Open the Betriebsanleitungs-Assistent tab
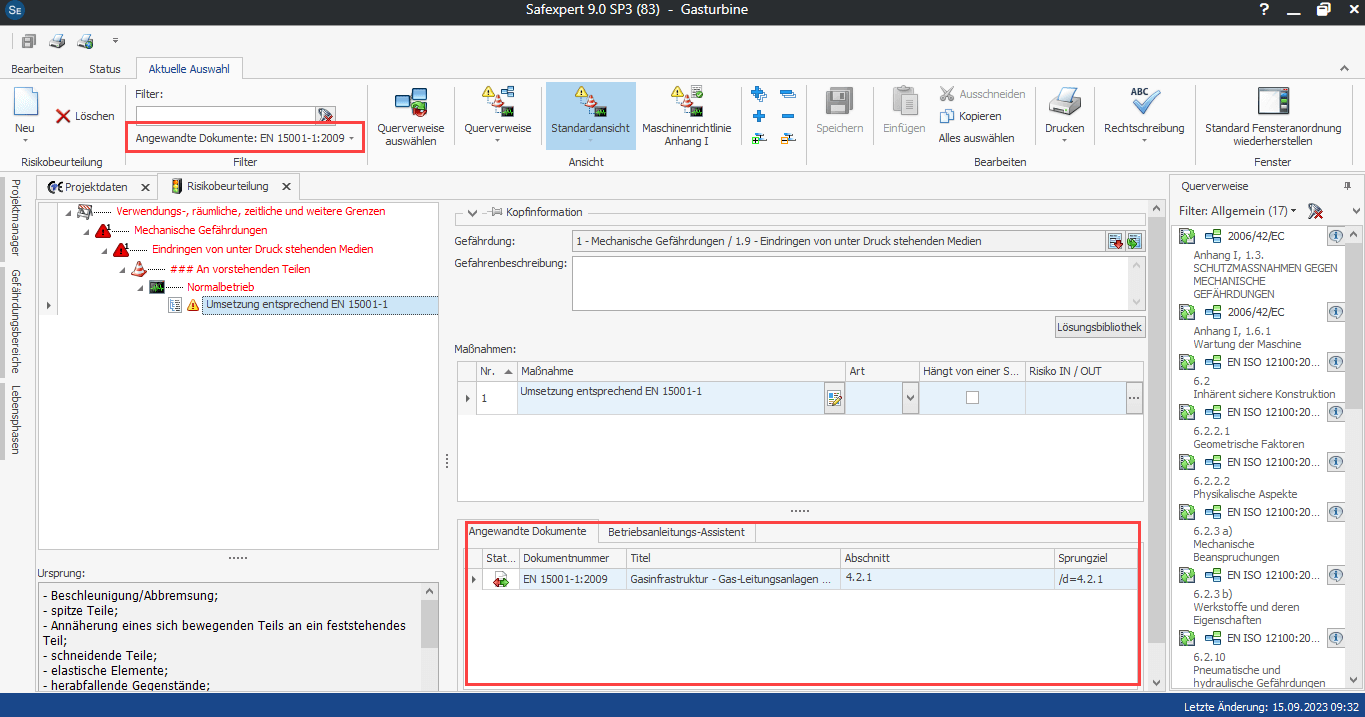The width and height of the screenshot is (1365, 717). point(676,532)
